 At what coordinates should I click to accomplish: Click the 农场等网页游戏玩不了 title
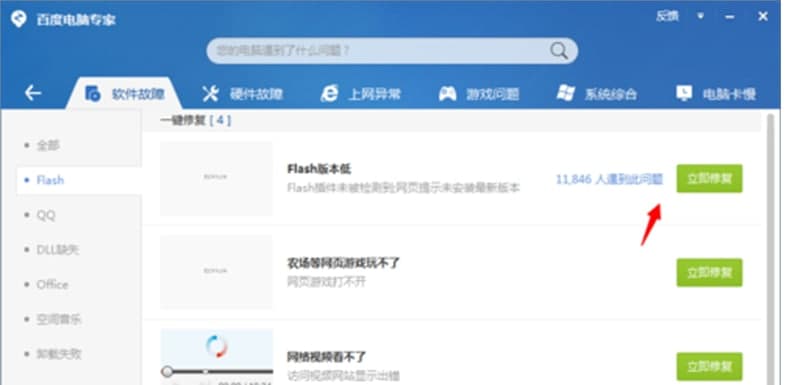click(x=343, y=263)
